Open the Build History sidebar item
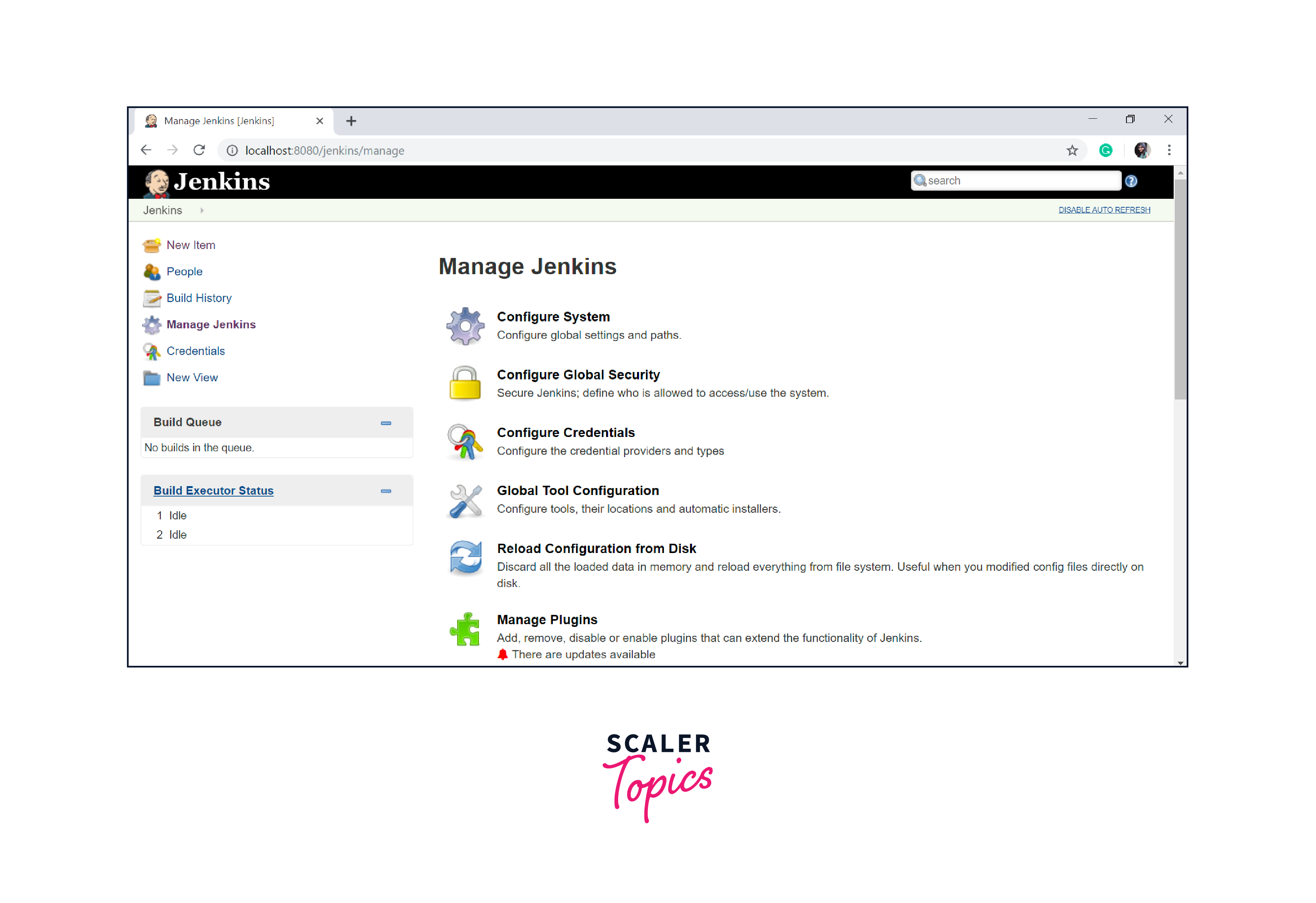 199,298
